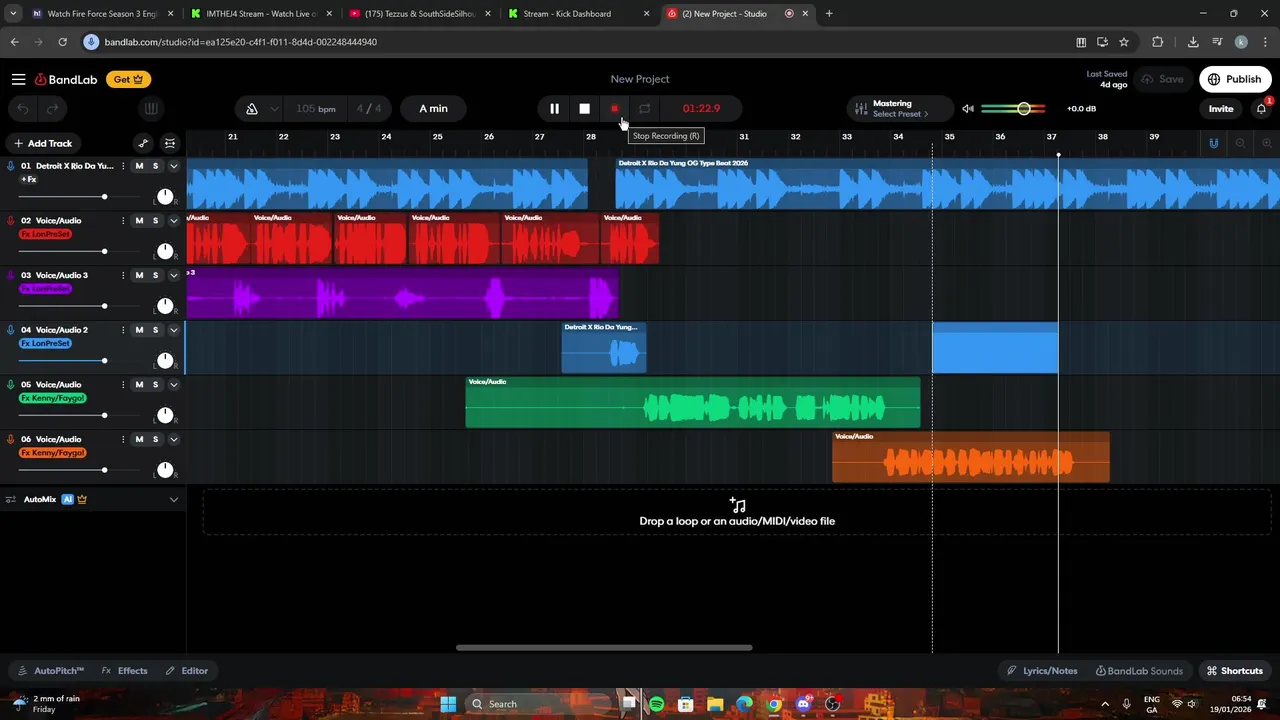Select the orange track 06 audio region
This screenshot has width=1280, height=720.
click(x=970, y=458)
